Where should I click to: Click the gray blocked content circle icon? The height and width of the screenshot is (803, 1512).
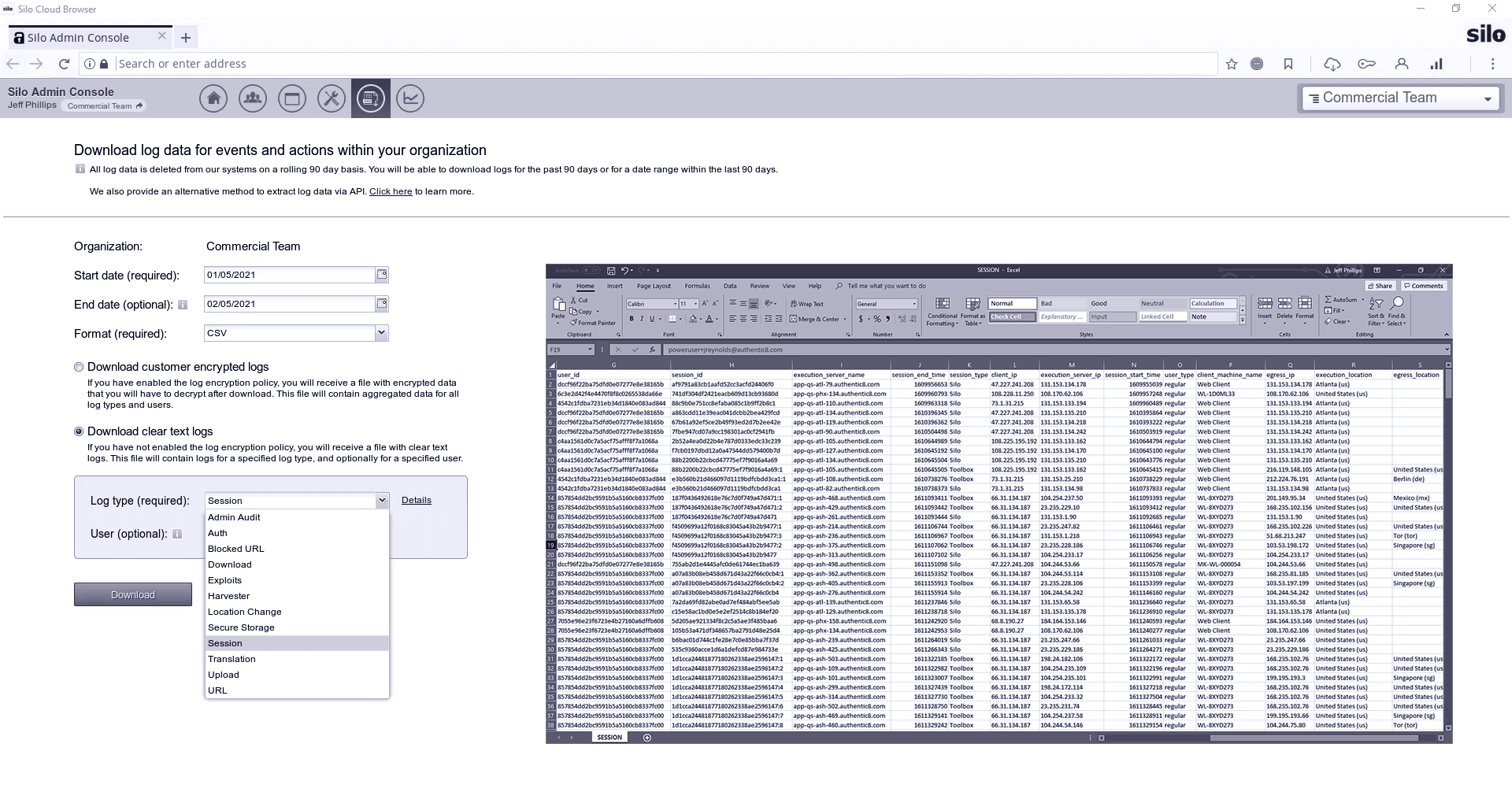1257,64
